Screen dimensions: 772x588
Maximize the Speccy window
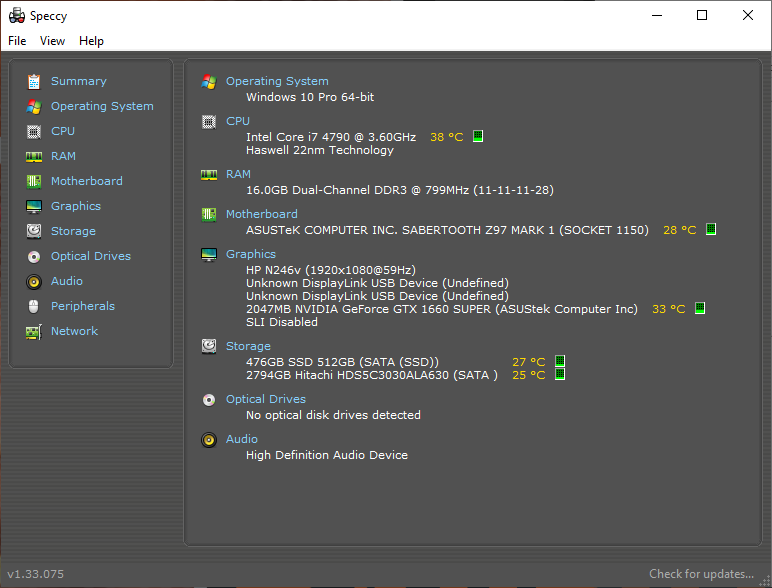[702, 15]
